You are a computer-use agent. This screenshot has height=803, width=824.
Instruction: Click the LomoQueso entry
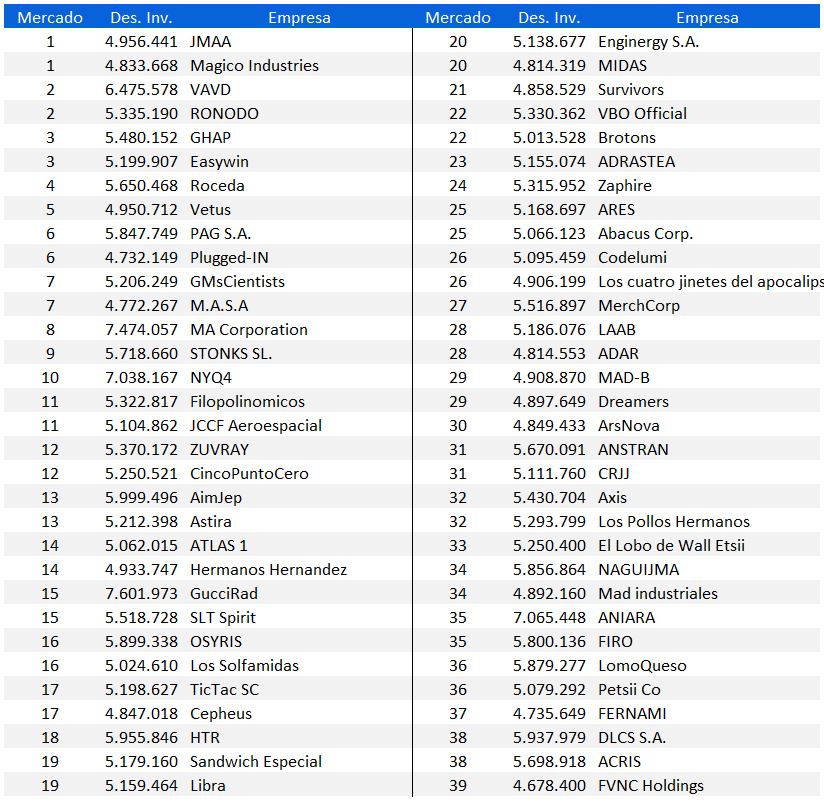[642, 666]
